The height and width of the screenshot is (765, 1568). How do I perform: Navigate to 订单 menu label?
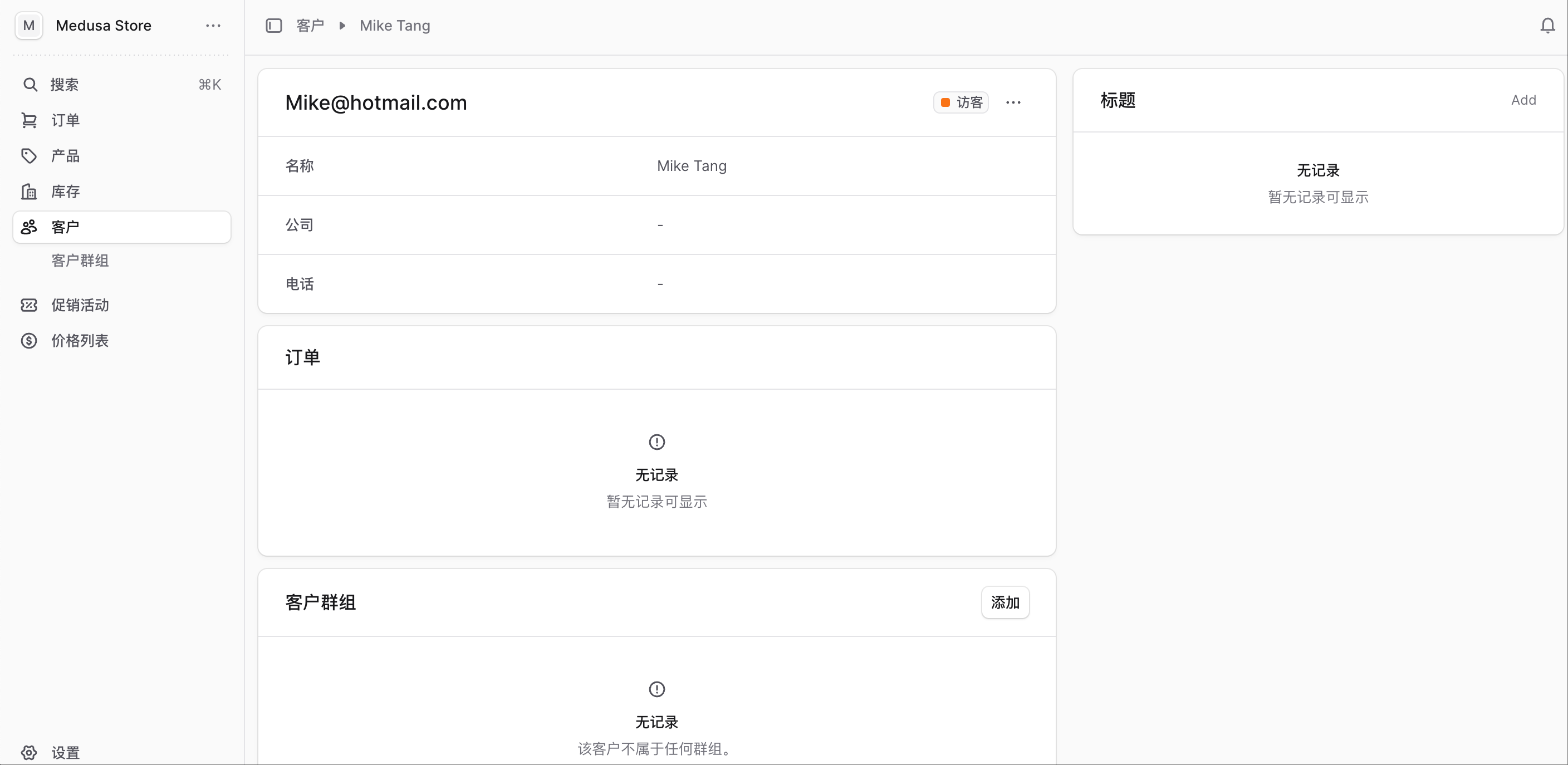[66, 120]
